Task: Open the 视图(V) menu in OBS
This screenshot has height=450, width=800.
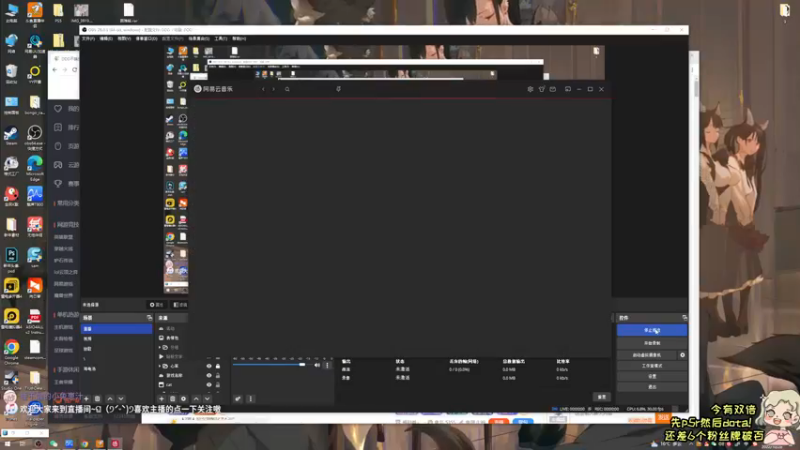Action: point(124,39)
